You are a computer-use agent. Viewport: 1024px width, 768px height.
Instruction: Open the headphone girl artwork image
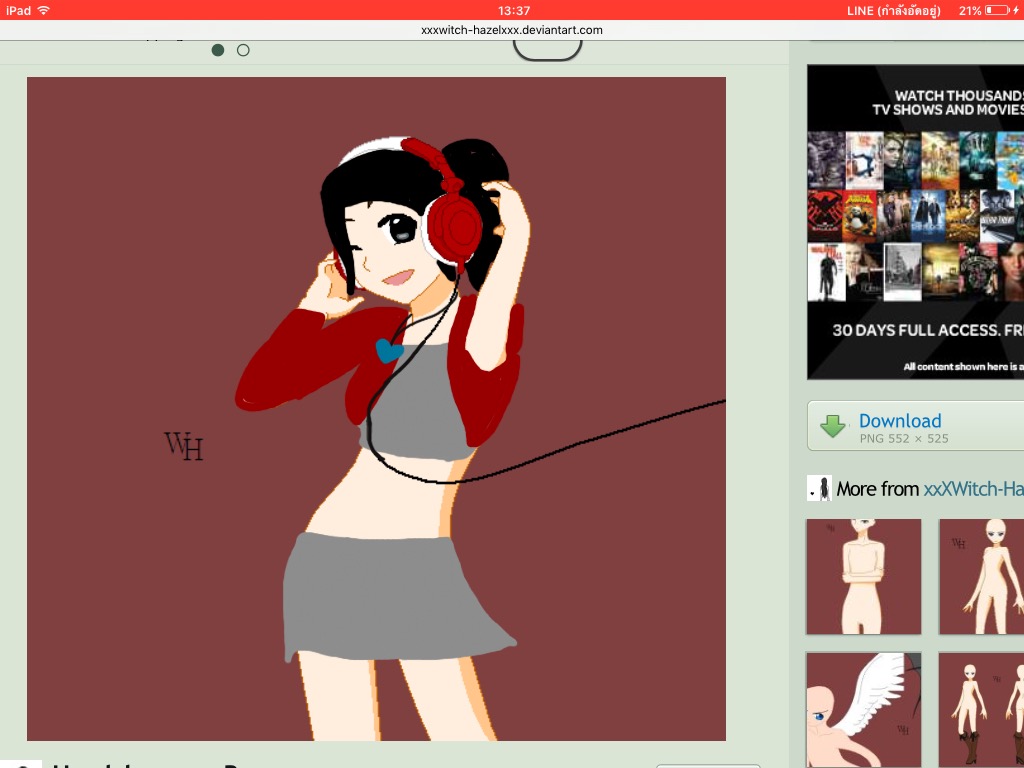(376, 409)
